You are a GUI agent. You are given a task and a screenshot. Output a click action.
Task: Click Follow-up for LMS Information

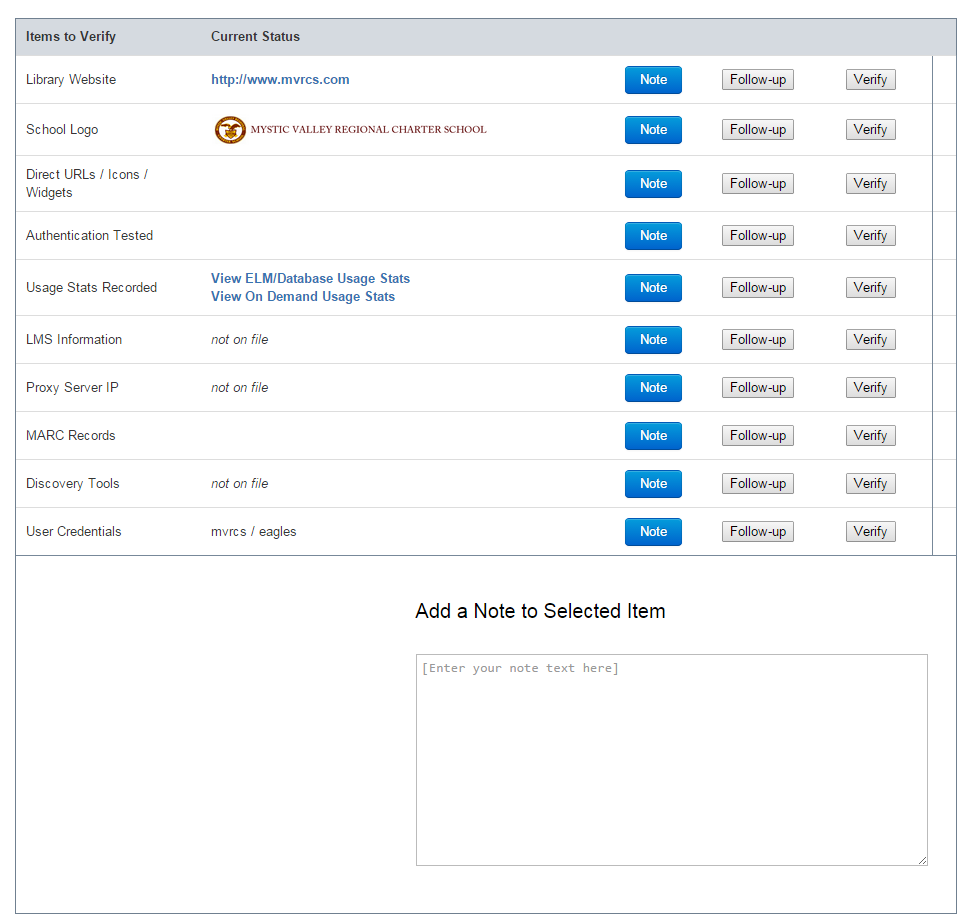click(x=757, y=340)
